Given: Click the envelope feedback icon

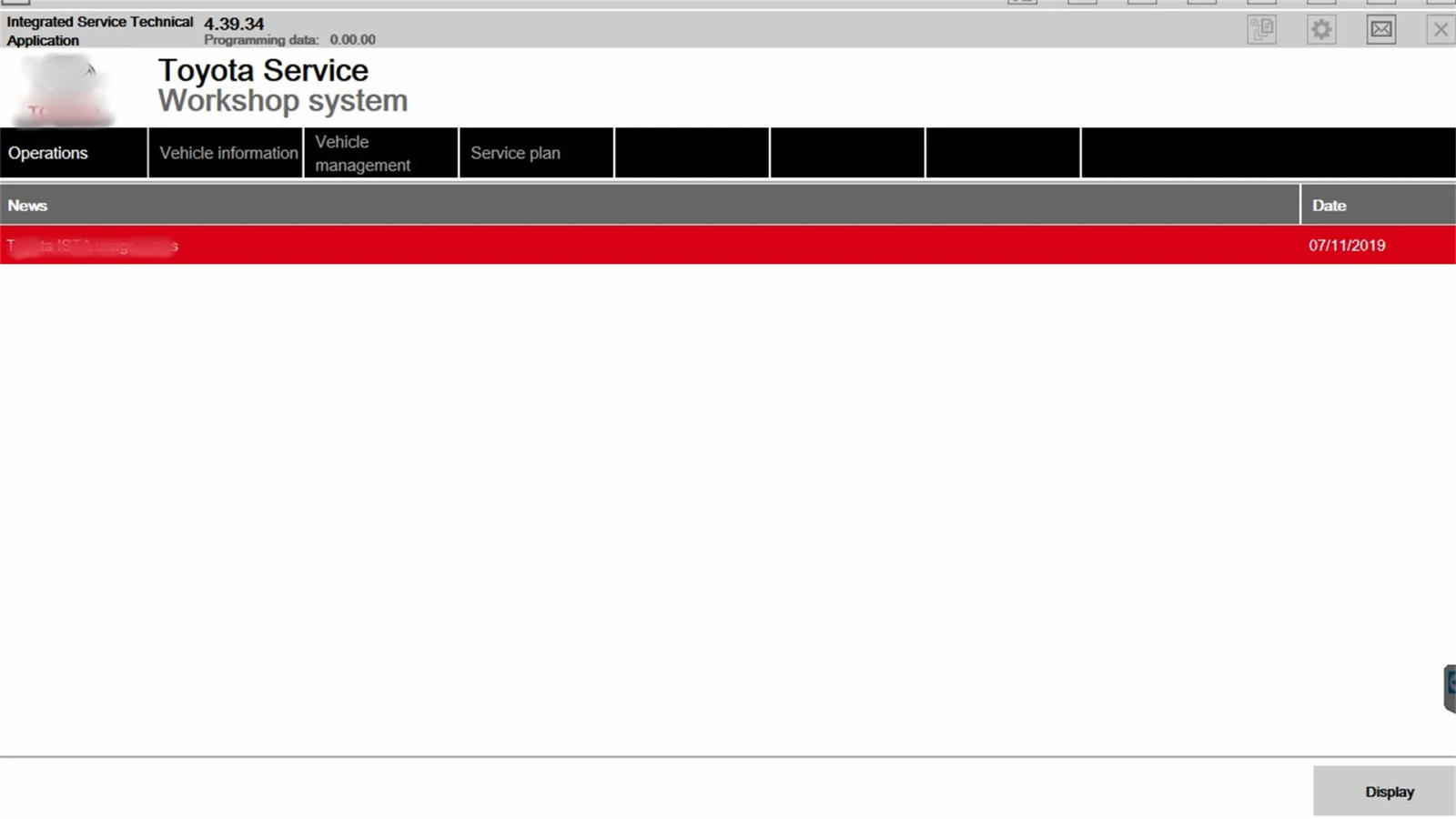Looking at the screenshot, I should [x=1381, y=29].
